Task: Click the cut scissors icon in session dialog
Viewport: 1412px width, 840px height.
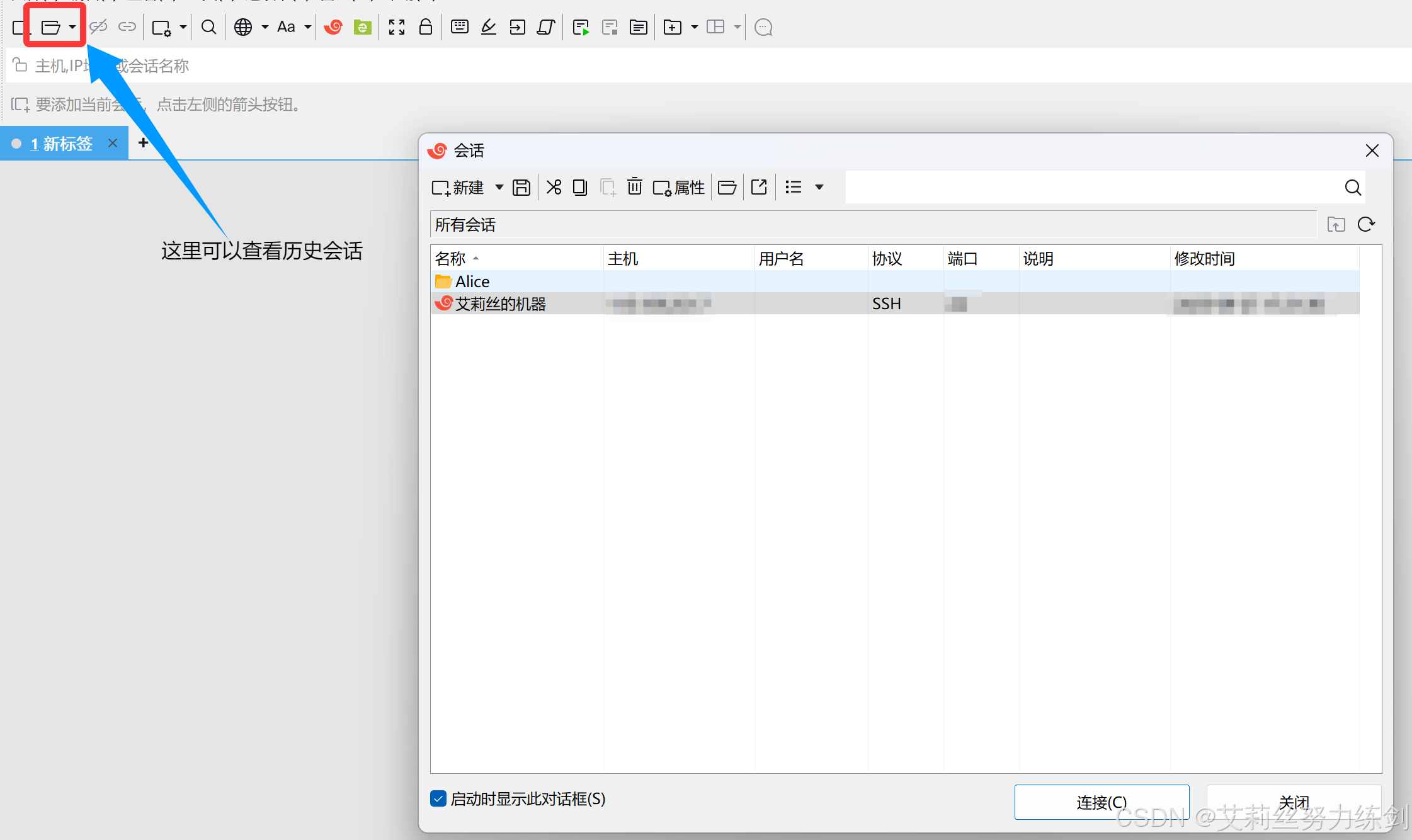Action: [554, 187]
